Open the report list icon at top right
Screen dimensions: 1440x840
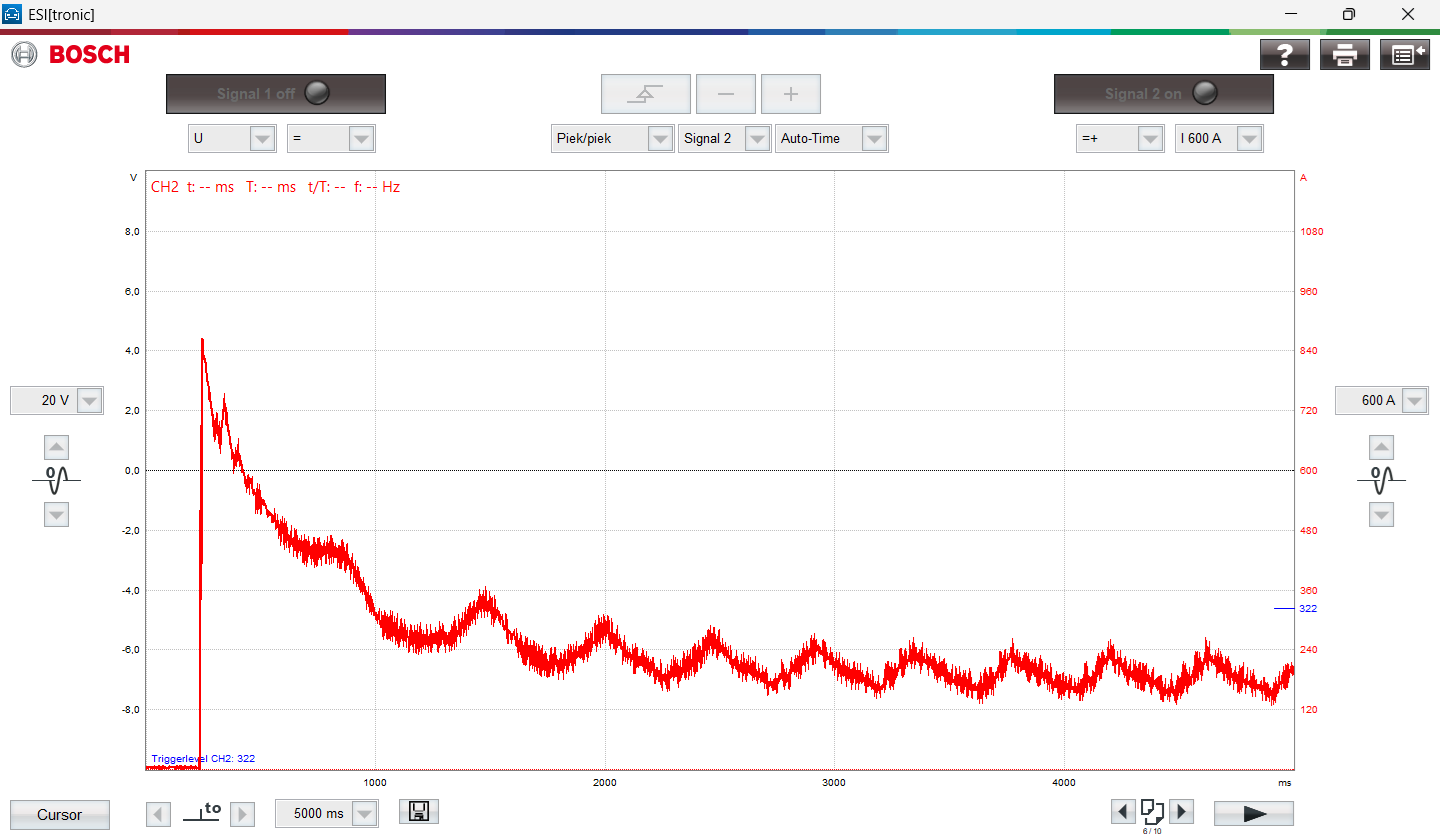pos(1404,55)
